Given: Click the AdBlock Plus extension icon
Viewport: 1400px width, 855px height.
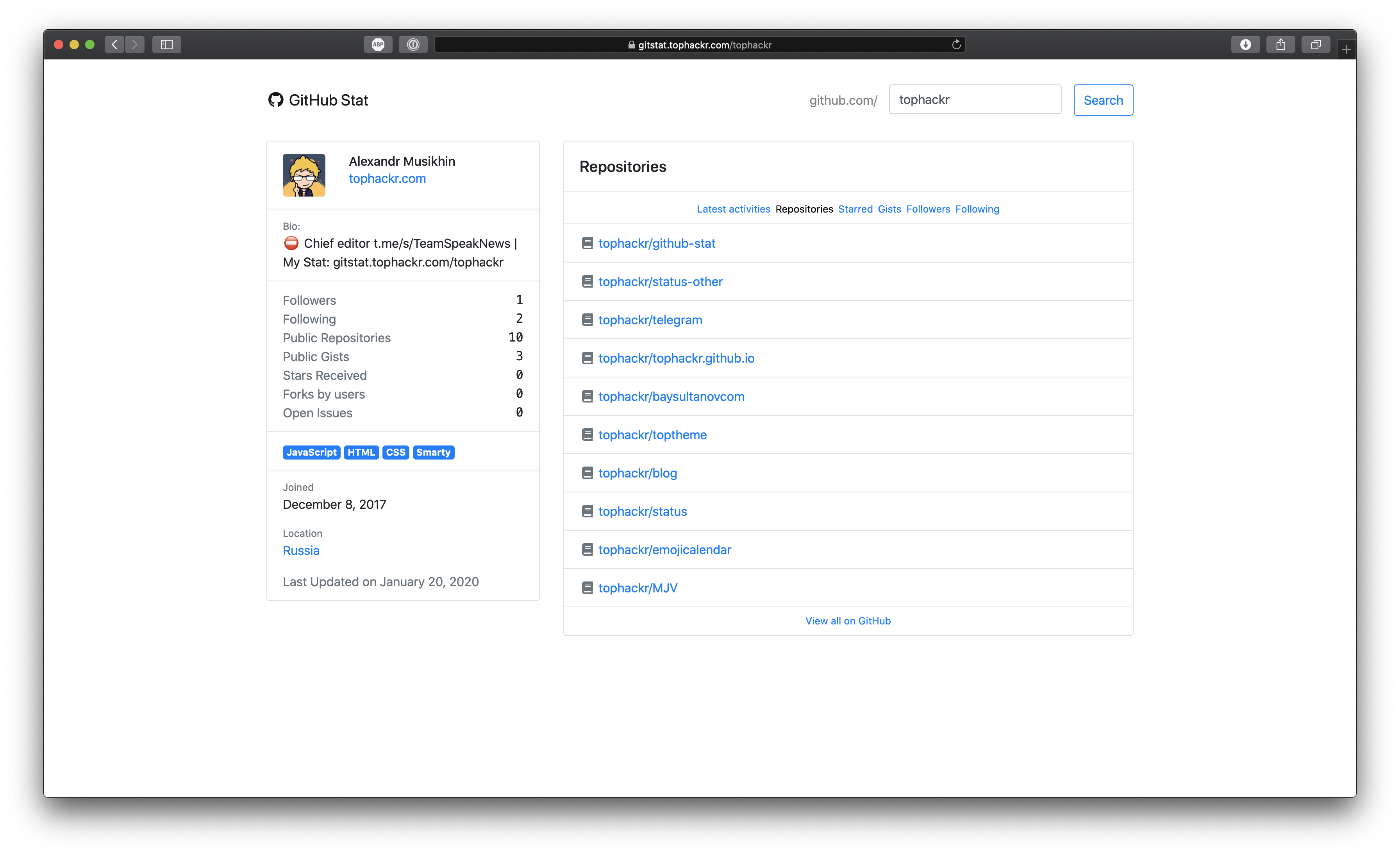Looking at the screenshot, I should click(378, 44).
